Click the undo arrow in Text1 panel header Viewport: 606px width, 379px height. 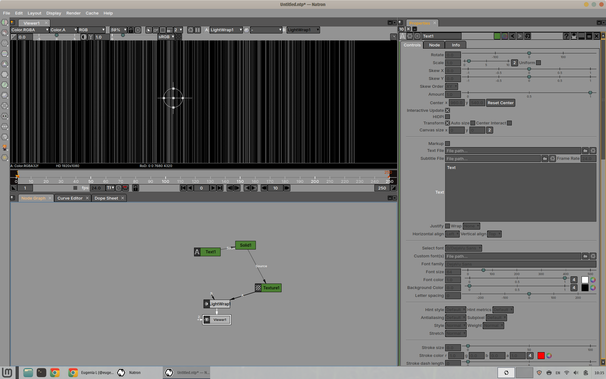pyautogui.click(x=512, y=36)
